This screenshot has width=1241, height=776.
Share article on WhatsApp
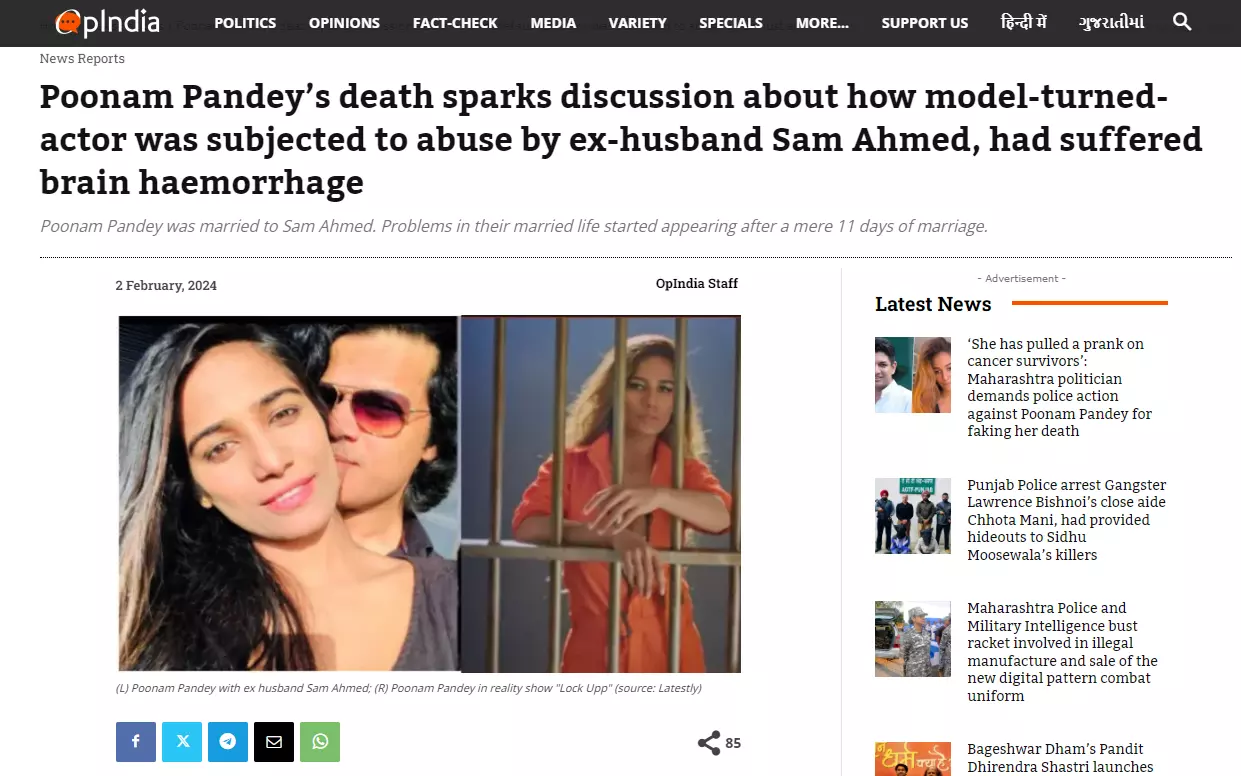coord(320,742)
